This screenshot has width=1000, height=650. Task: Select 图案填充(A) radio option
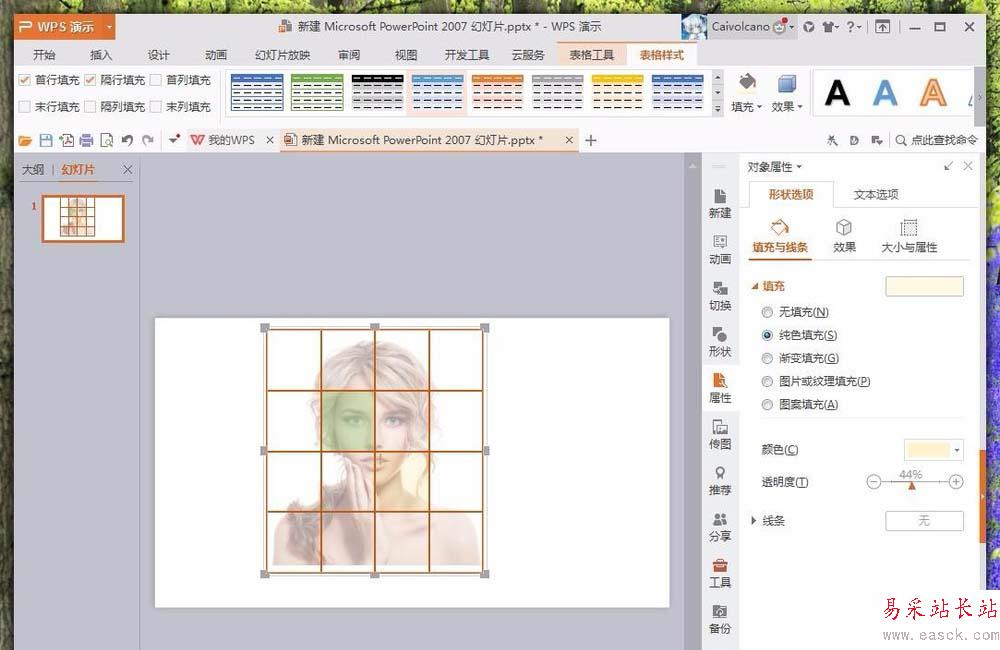[767, 404]
